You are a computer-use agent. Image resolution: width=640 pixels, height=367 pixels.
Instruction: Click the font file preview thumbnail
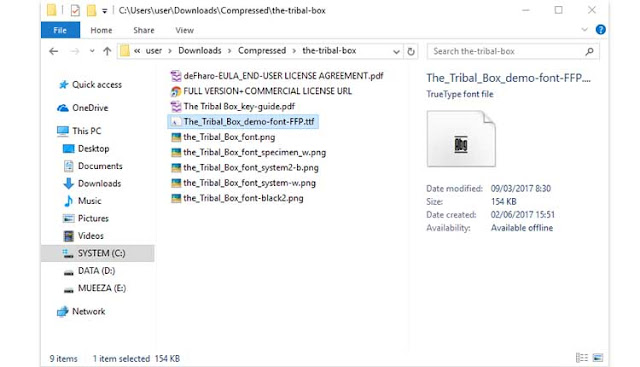(461, 139)
